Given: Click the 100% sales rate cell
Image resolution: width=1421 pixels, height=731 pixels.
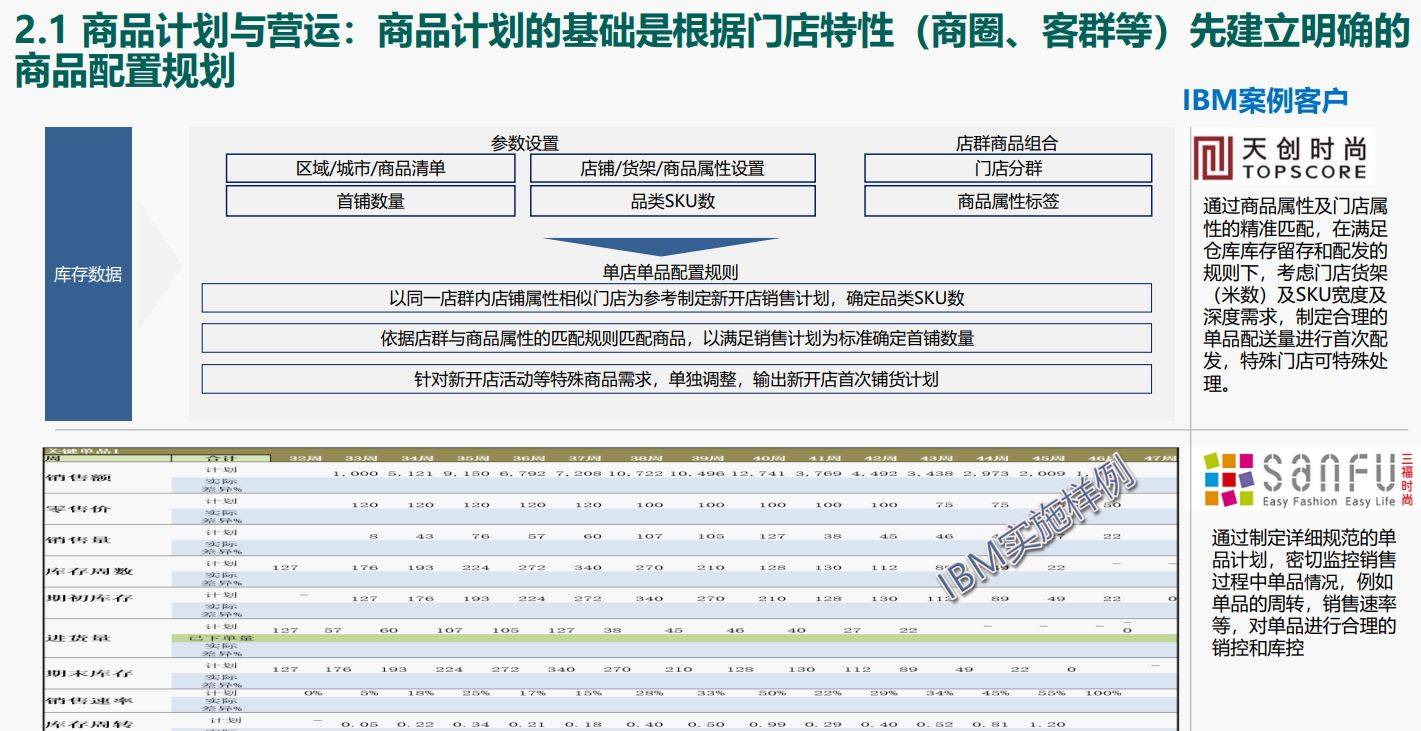Looking at the screenshot, I should pos(1103,693).
